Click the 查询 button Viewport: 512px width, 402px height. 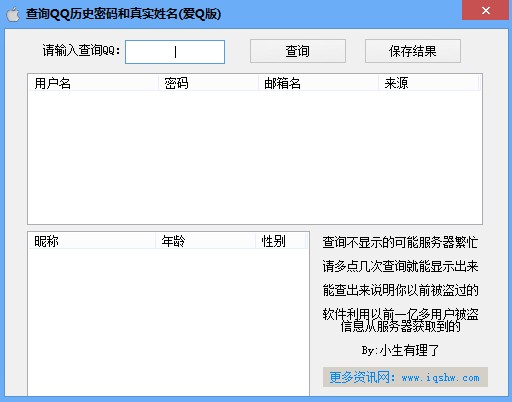[298, 51]
